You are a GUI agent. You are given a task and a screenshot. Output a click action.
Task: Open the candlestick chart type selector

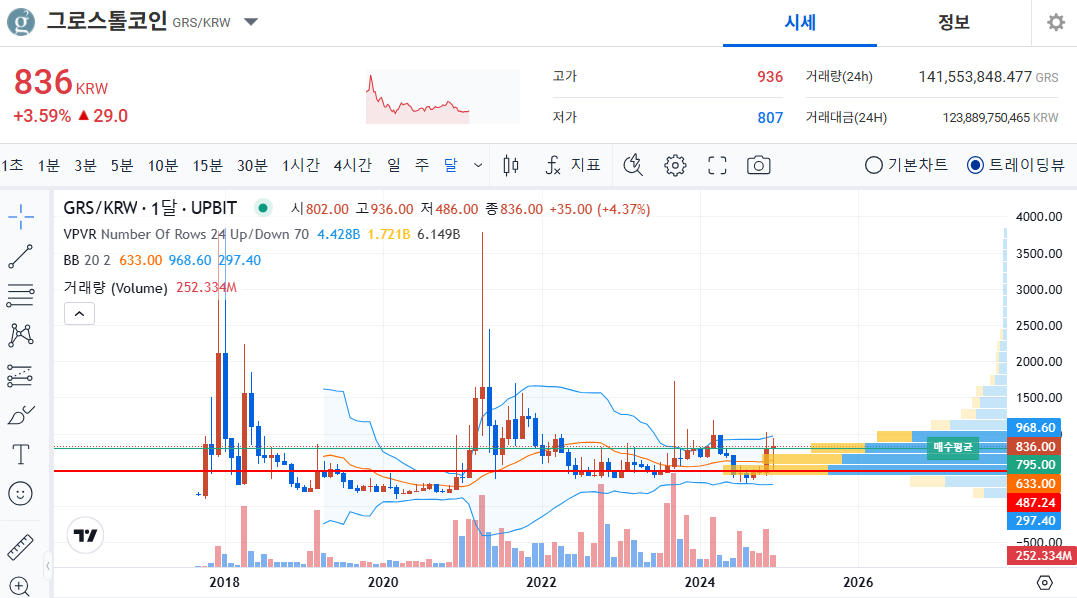511,165
